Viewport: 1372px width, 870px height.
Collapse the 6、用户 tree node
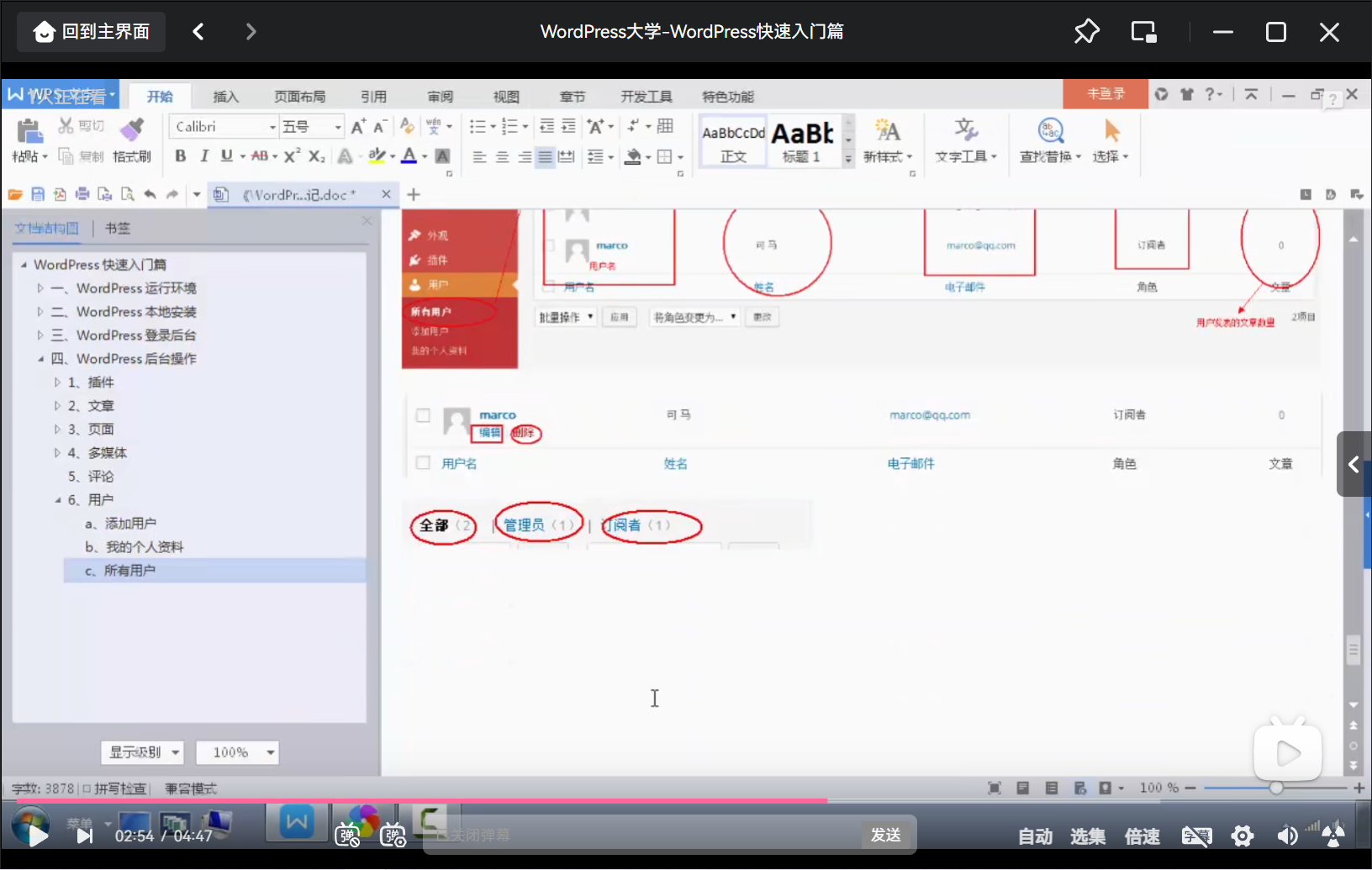tap(57, 500)
